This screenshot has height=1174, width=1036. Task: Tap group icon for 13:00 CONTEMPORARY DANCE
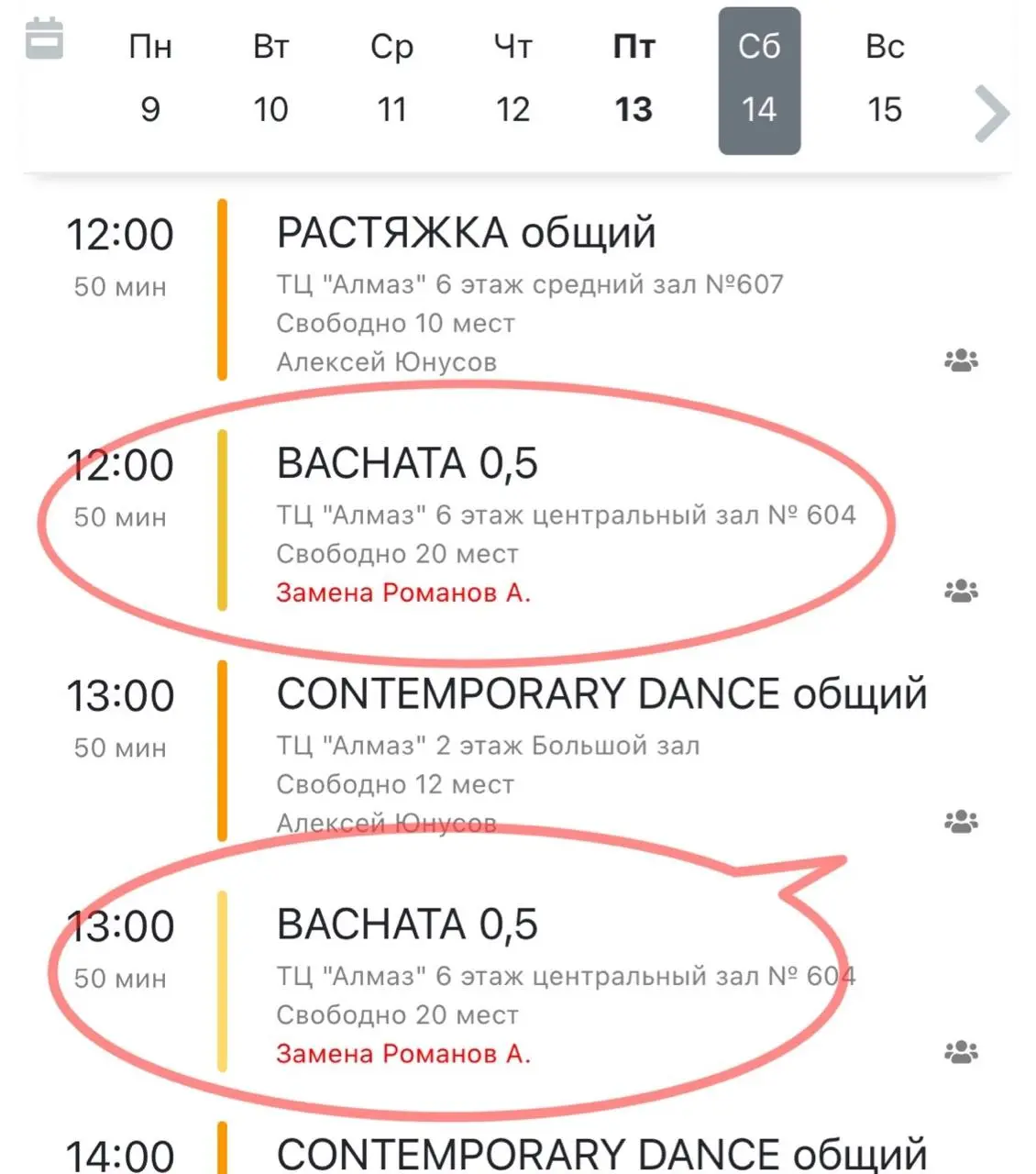[961, 821]
